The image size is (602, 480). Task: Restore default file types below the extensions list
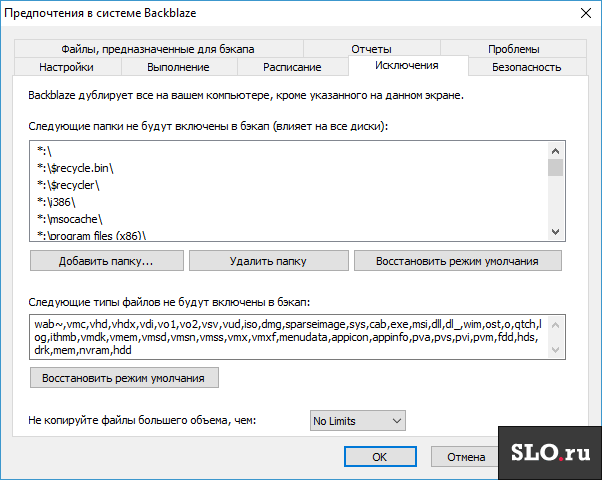point(124,378)
